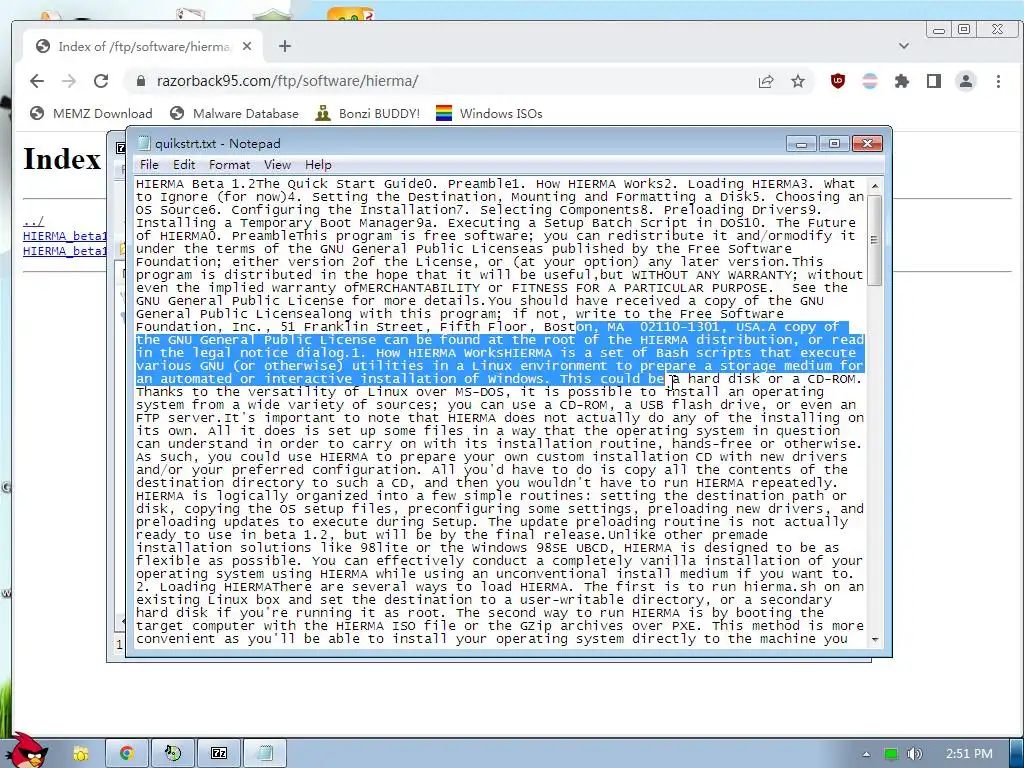
Task: Open Chrome three-dot menu
Action: point(998,81)
